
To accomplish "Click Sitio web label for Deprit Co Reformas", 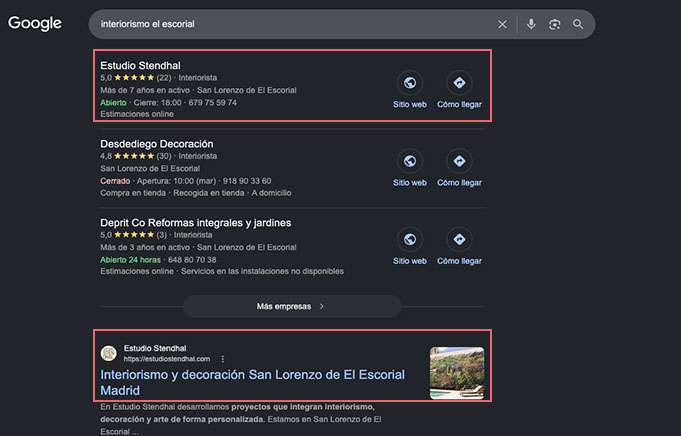I will pos(410,261).
